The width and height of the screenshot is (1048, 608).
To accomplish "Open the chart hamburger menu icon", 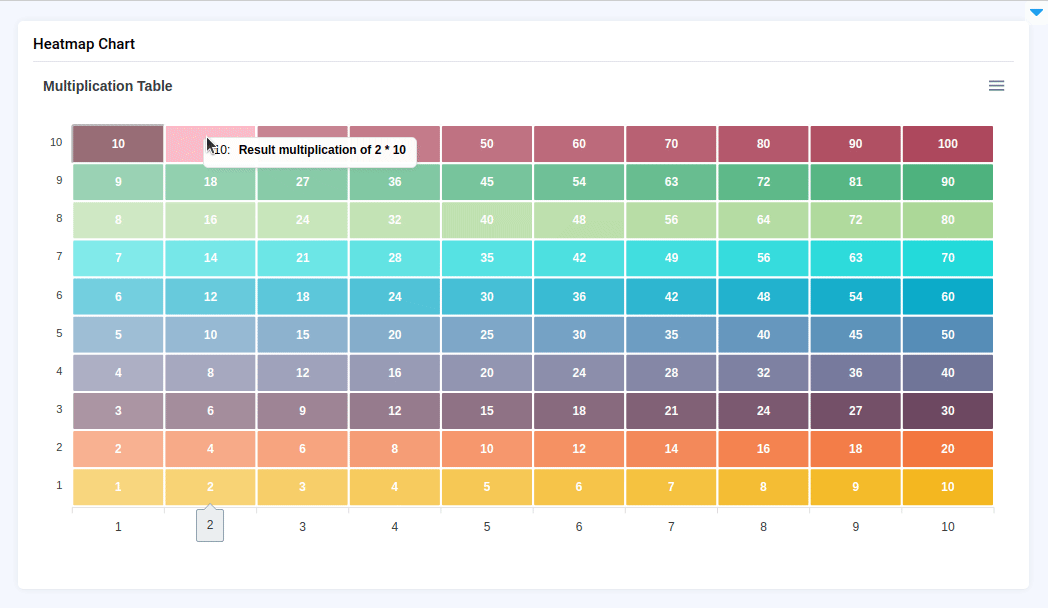I will click(x=996, y=86).
